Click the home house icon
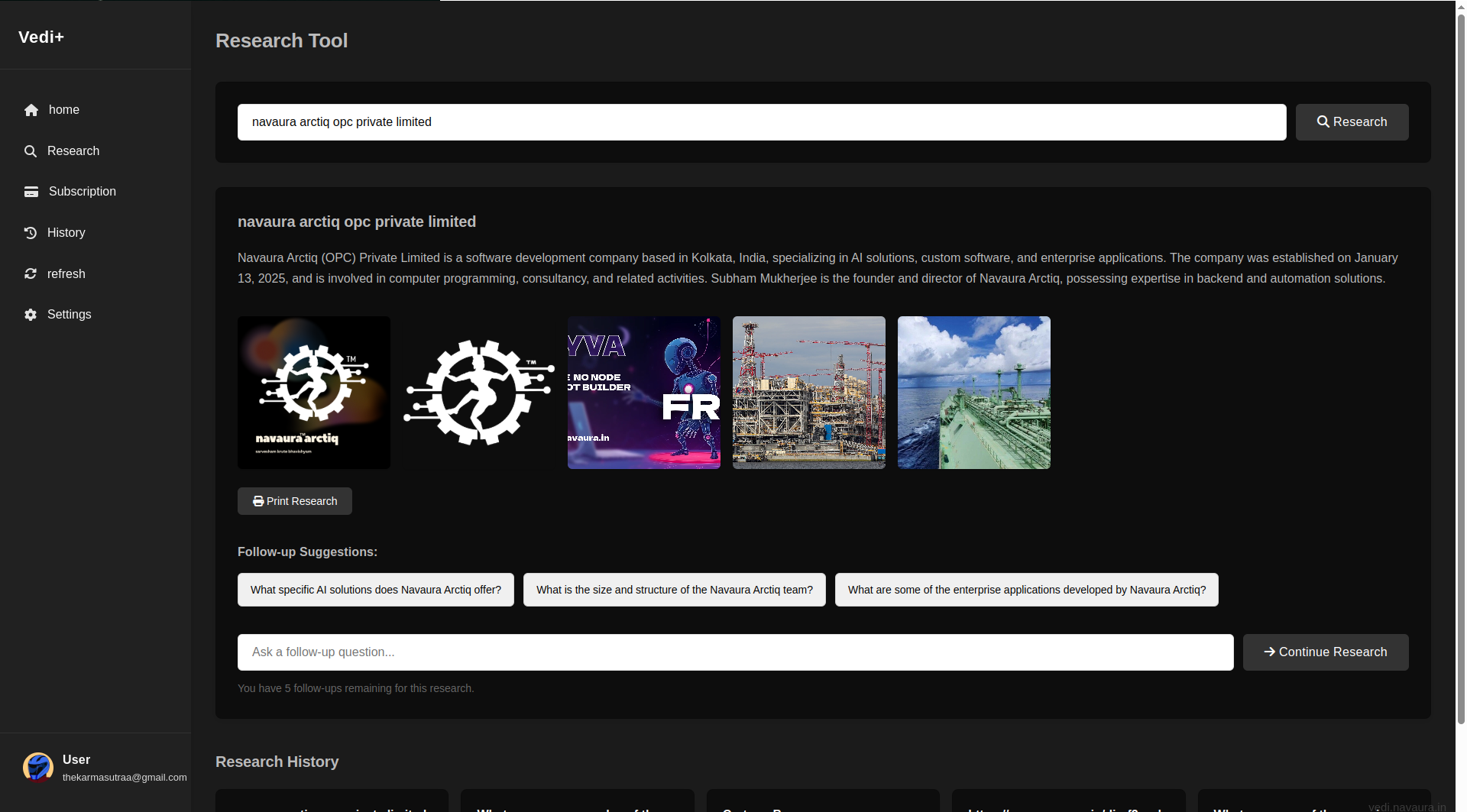The width and height of the screenshot is (1467, 812). tap(31, 110)
